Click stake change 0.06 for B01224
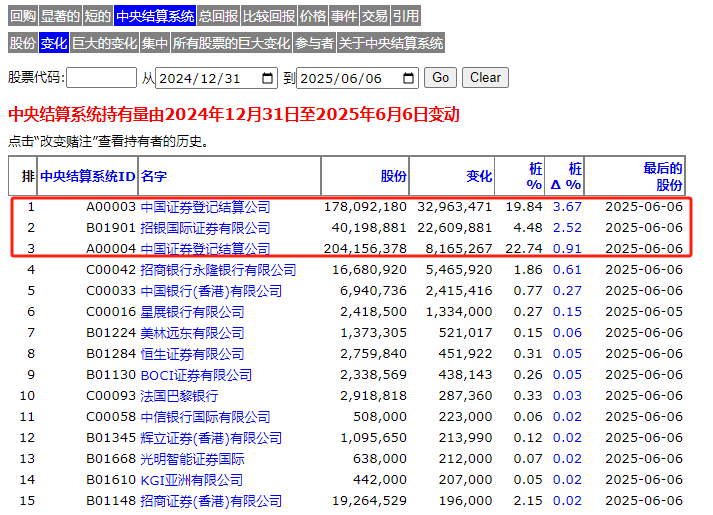This screenshot has height=515, width=713. [567, 333]
